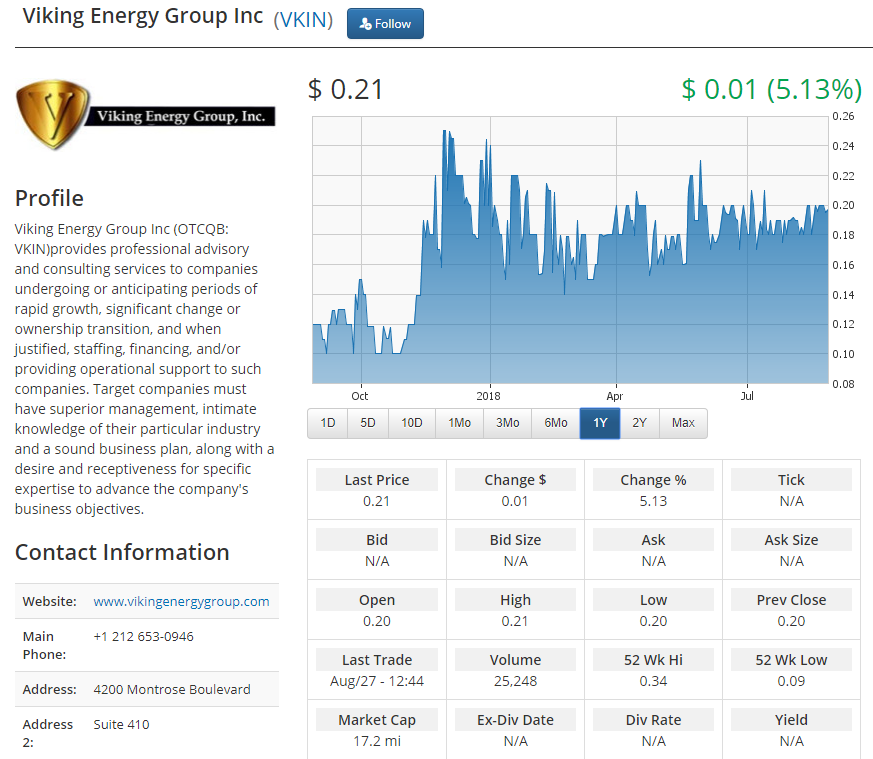The width and height of the screenshot is (873, 759).
Task: Click the Bid Size header cell
Action: (x=515, y=540)
